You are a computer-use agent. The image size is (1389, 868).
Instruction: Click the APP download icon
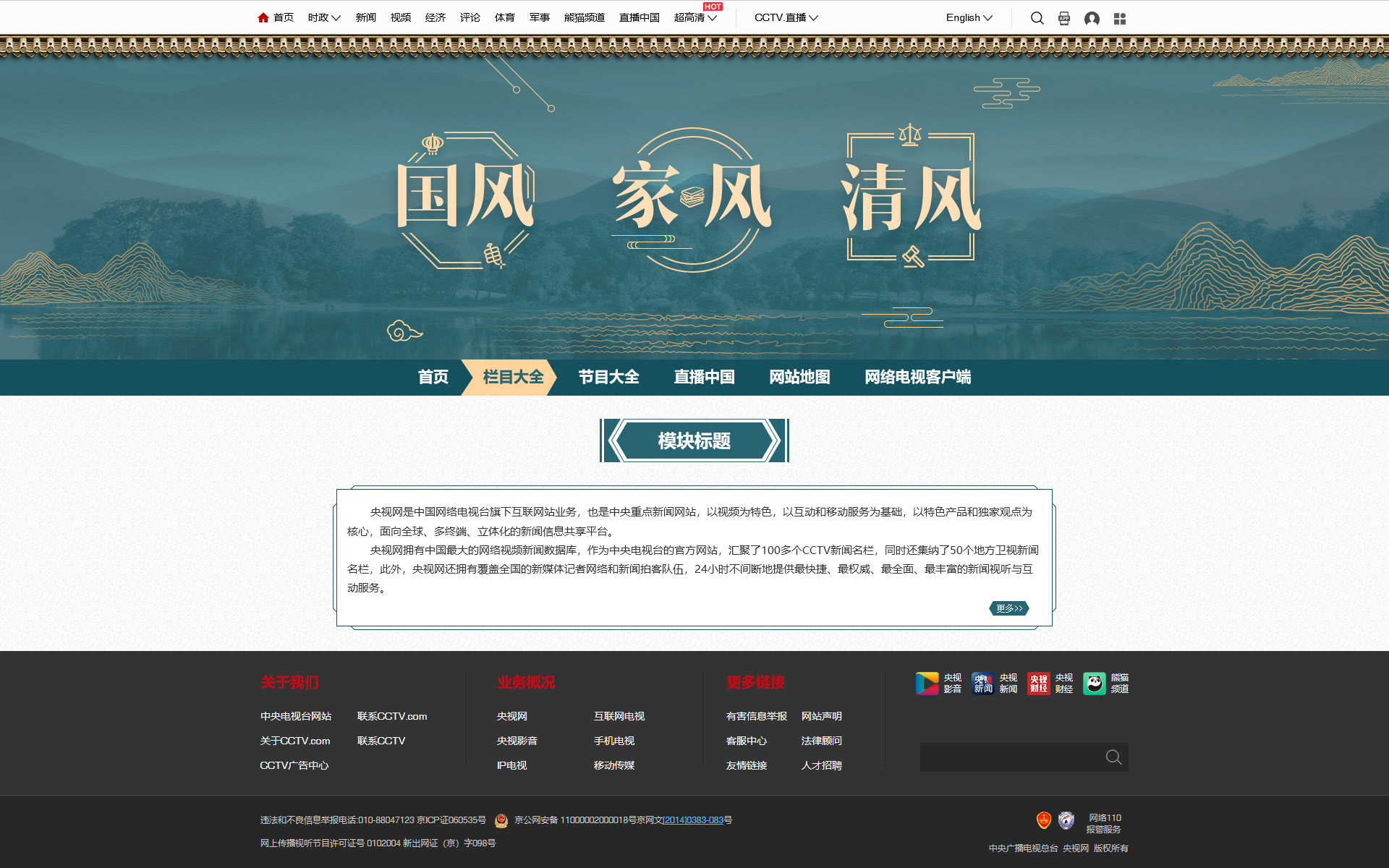pyautogui.click(x=1064, y=18)
